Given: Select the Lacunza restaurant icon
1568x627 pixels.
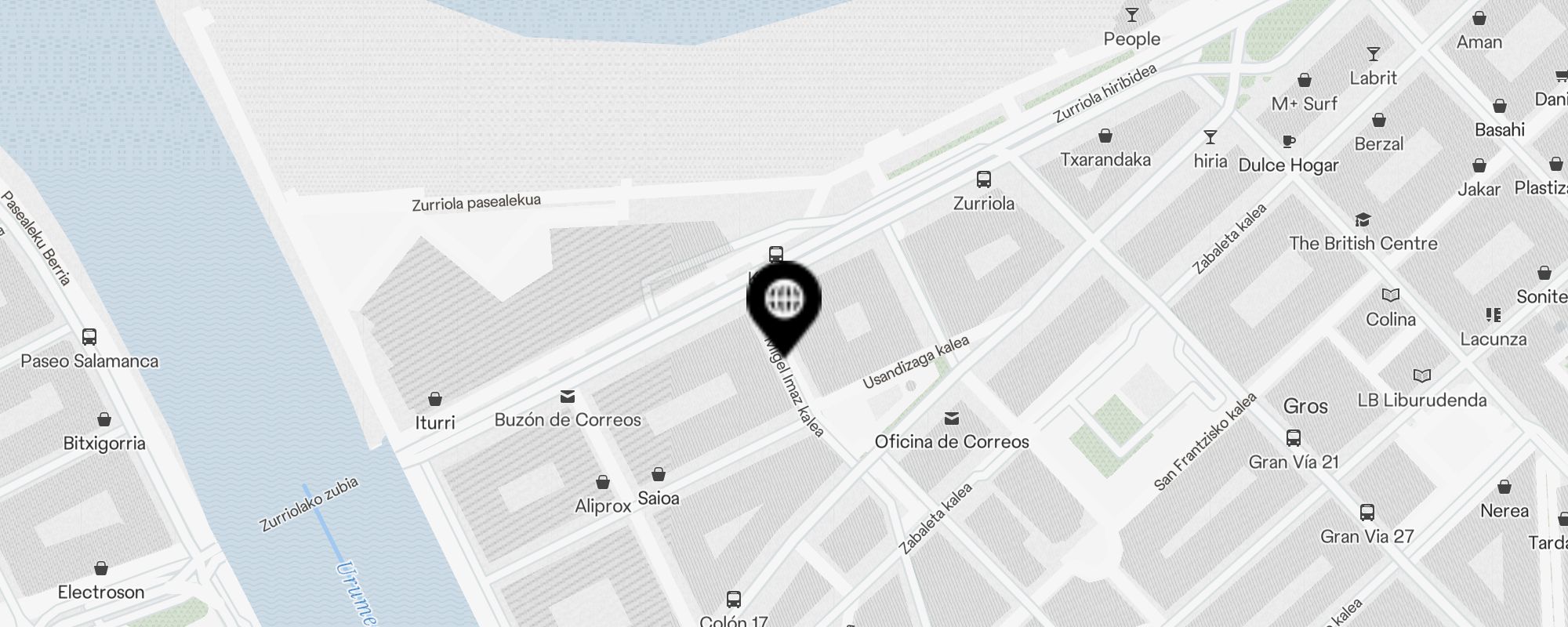Looking at the screenshot, I should pyautogui.click(x=1494, y=315).
